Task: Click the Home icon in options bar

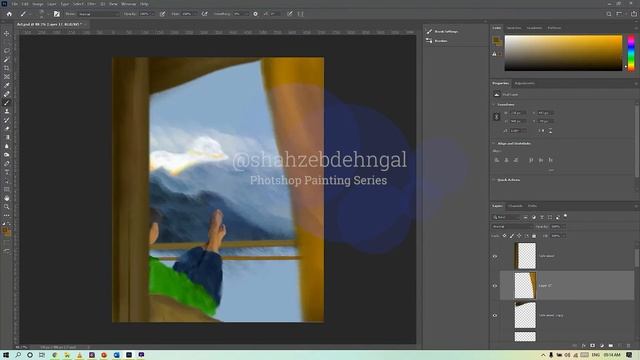Action: (x=9, y=14)
